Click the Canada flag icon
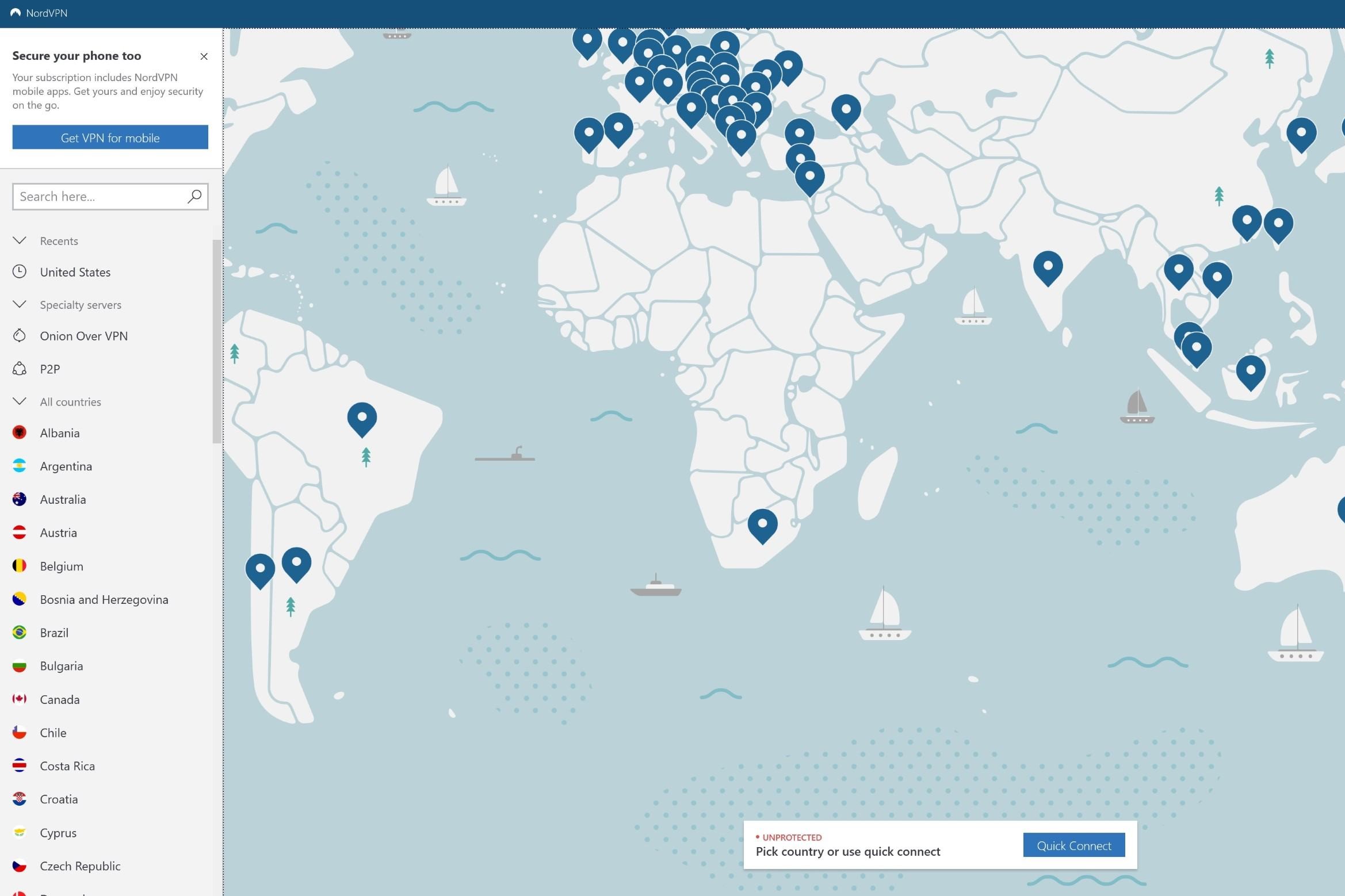1345x896 pixels. [20, 699]
